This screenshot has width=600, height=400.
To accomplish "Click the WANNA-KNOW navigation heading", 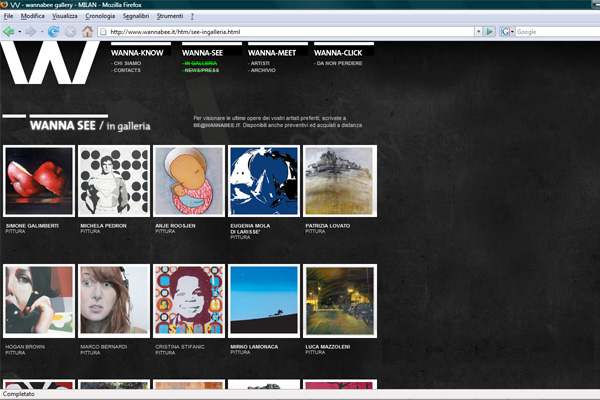I will point(137,53).
